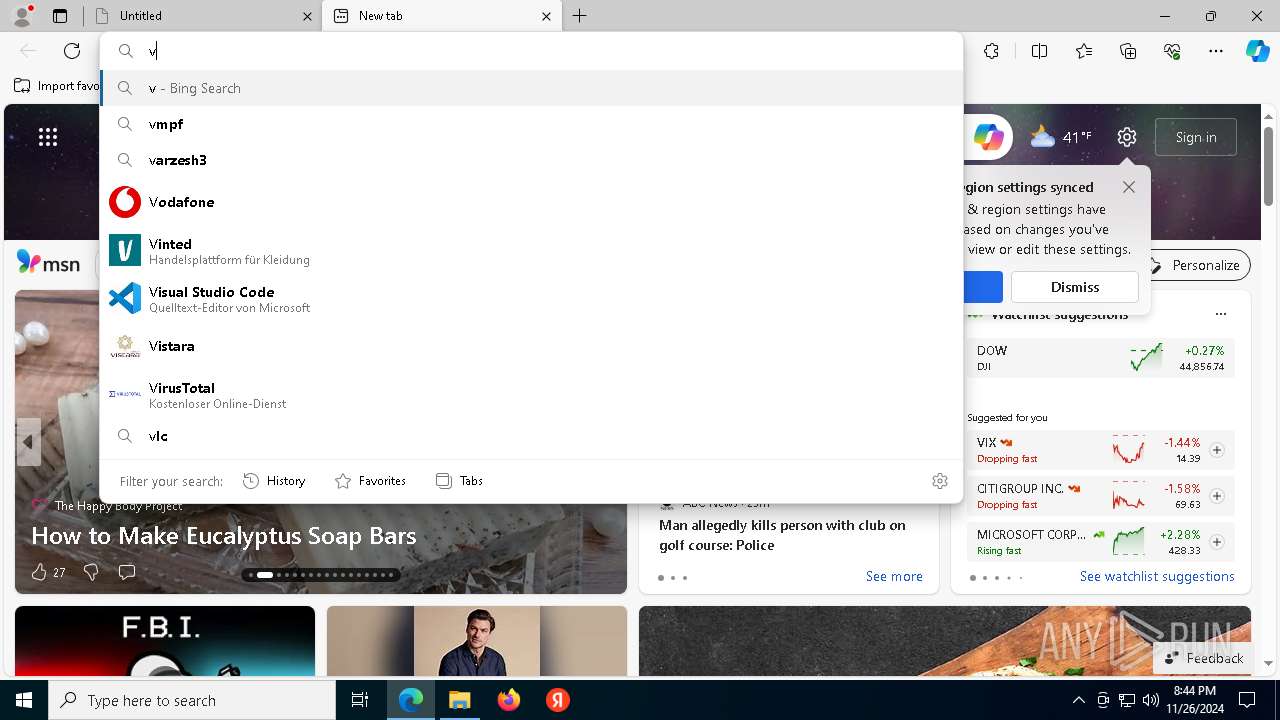Close the region settings synced popup
The width and height of the screenshot is (1280, 720).
point(1129,187)
